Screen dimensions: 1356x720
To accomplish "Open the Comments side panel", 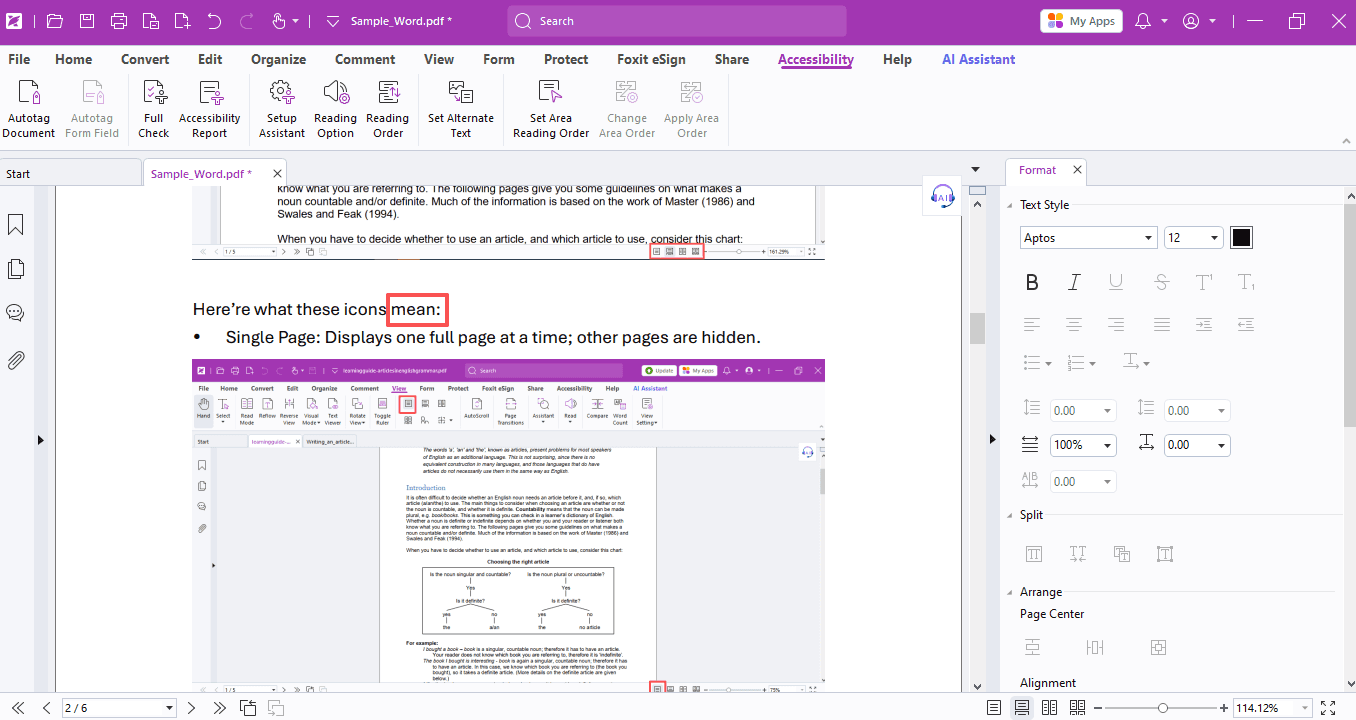I will click(x=16, y=313).
